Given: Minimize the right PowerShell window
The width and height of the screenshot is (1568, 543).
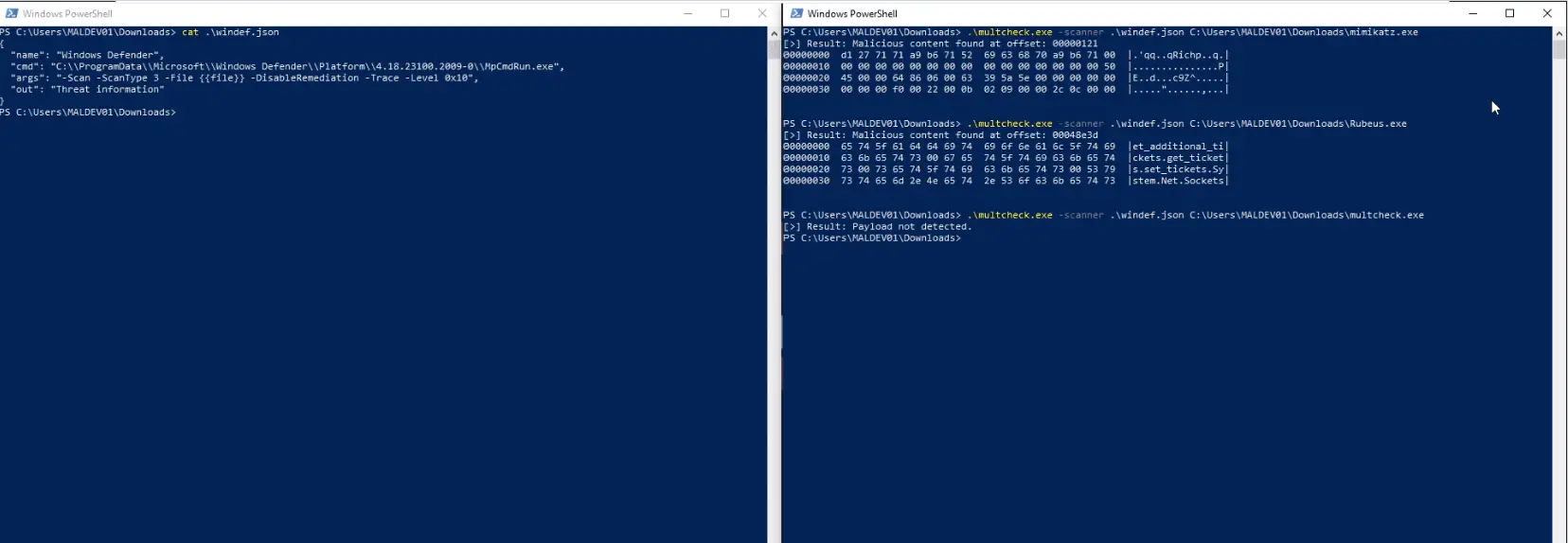Looking at the screenshot, I should click(x=1472, y=13).
